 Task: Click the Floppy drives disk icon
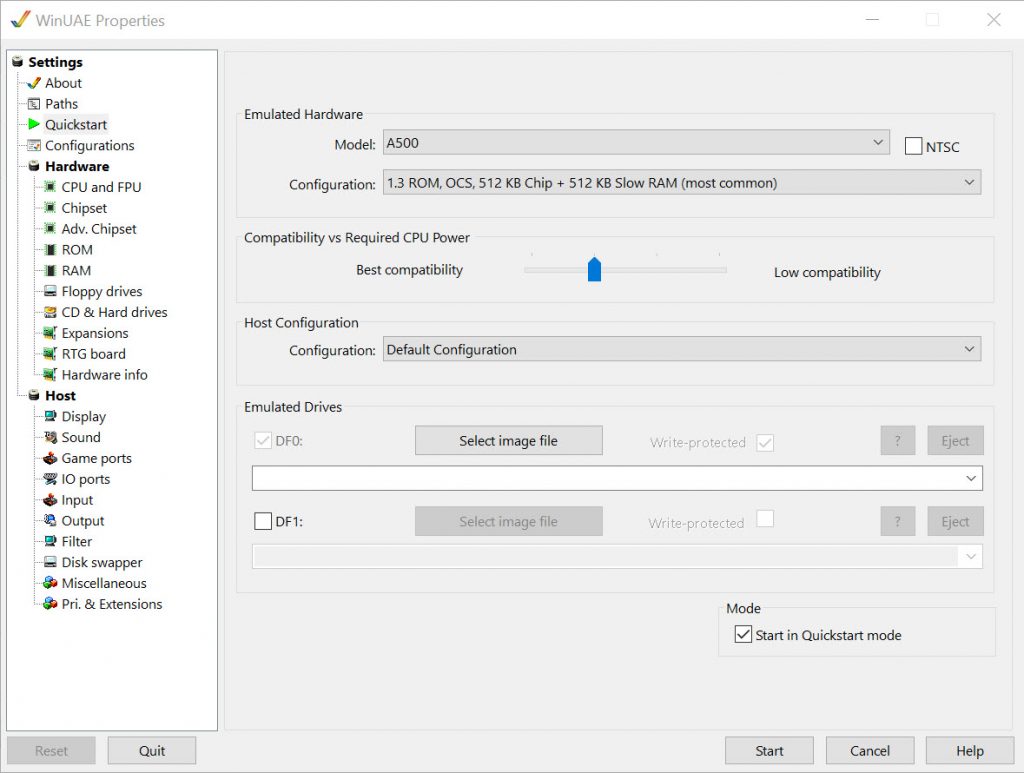pos(50,291)
